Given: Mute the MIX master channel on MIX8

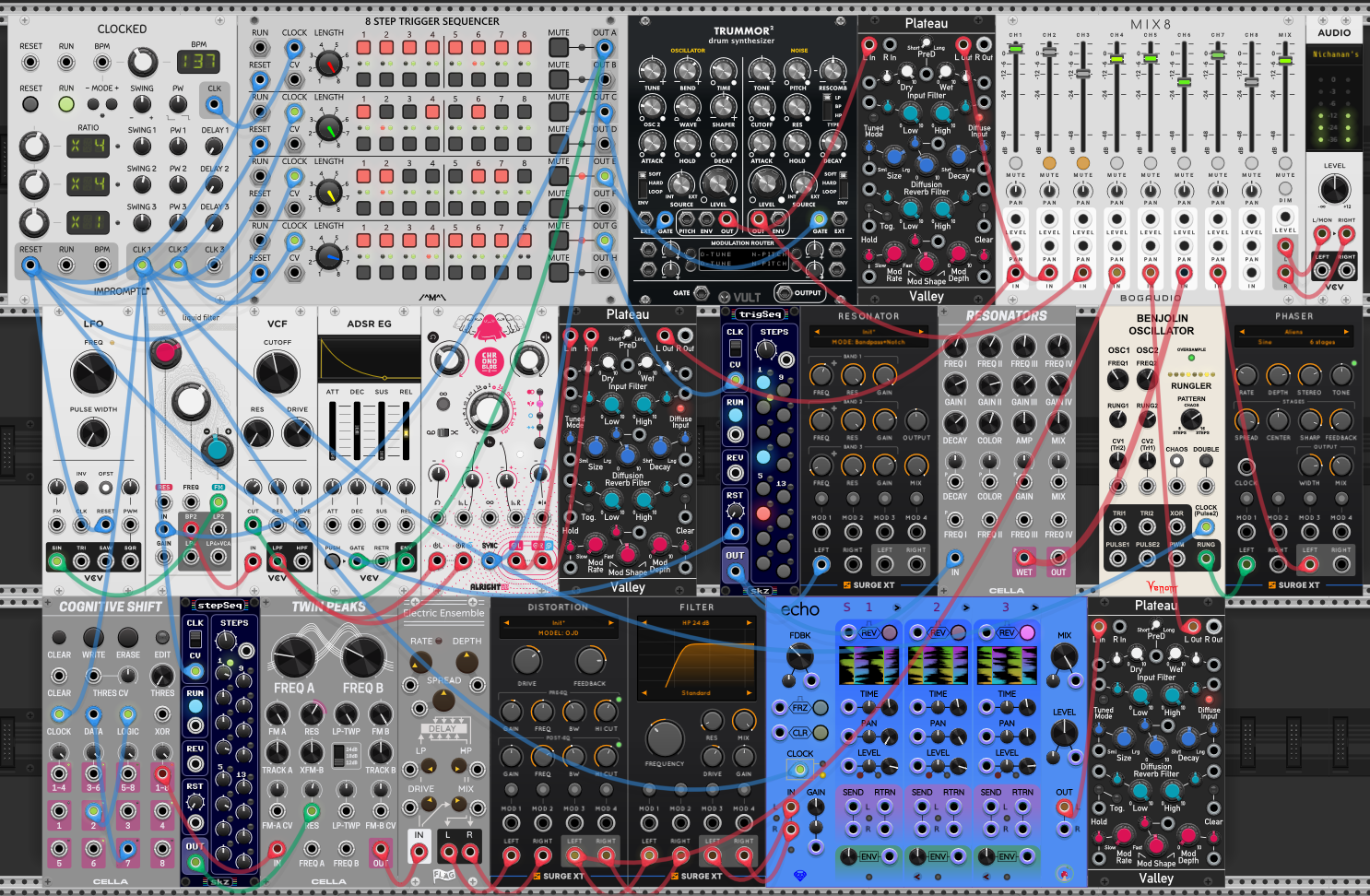Looking at the screenshot, I should (1285, 163).
